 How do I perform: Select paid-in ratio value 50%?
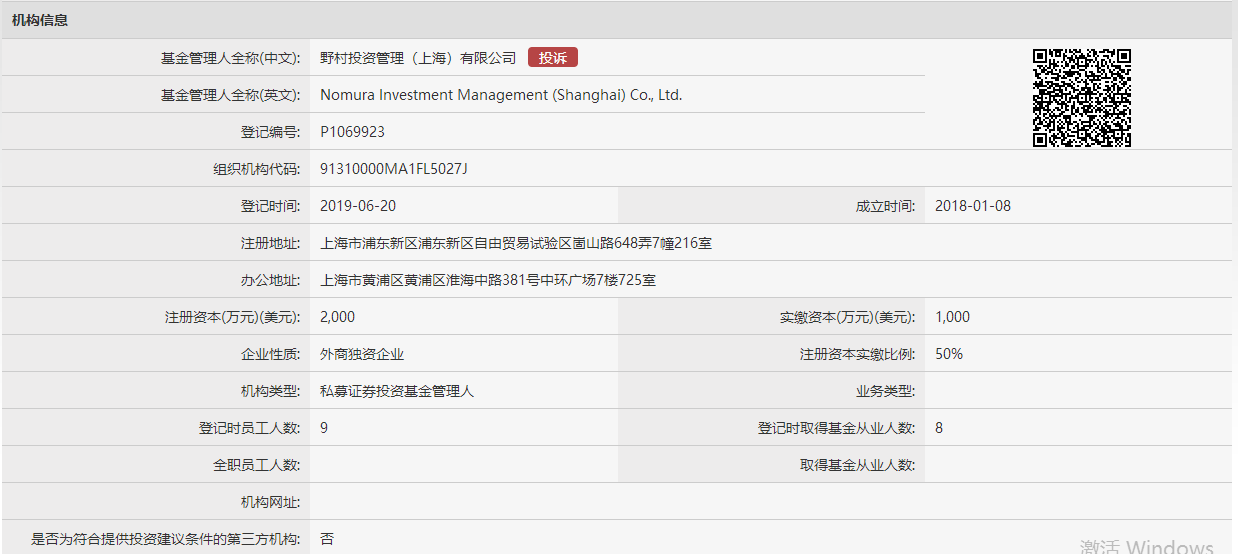[949, 354]
